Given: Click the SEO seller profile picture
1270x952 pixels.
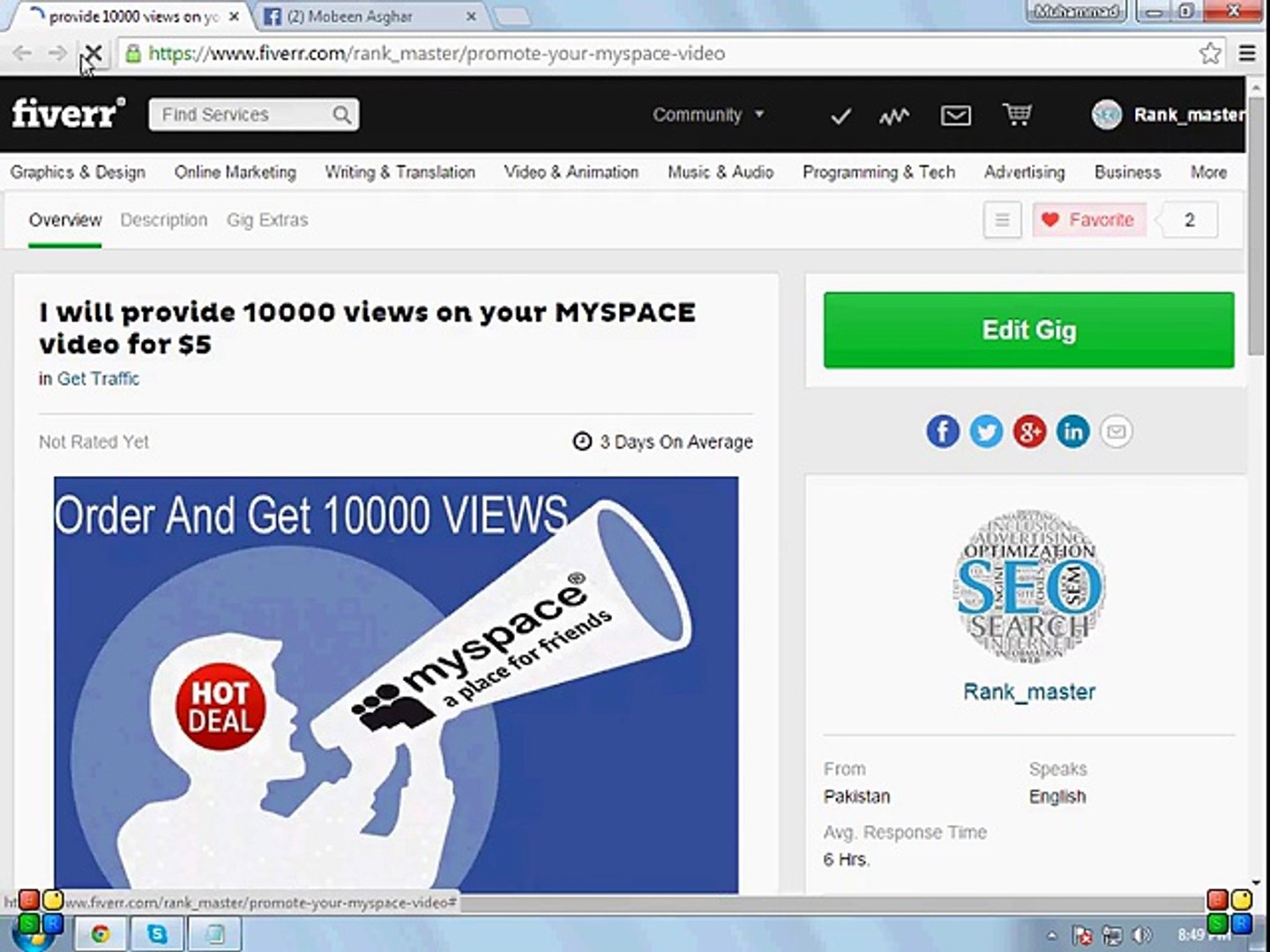Looking at the screenshot, I should [x=1029, y=585].
